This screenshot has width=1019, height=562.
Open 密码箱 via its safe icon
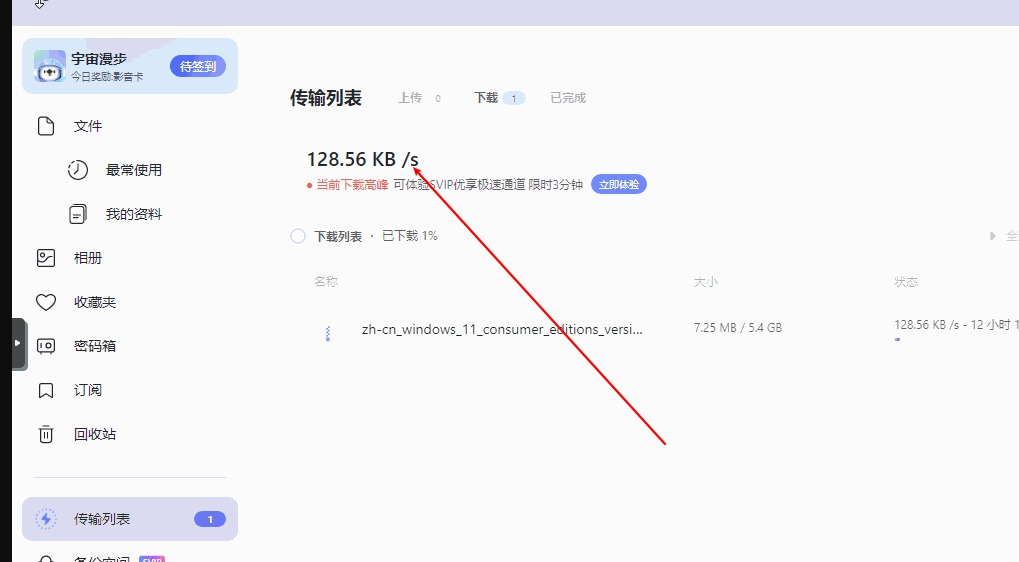point(46,346)
